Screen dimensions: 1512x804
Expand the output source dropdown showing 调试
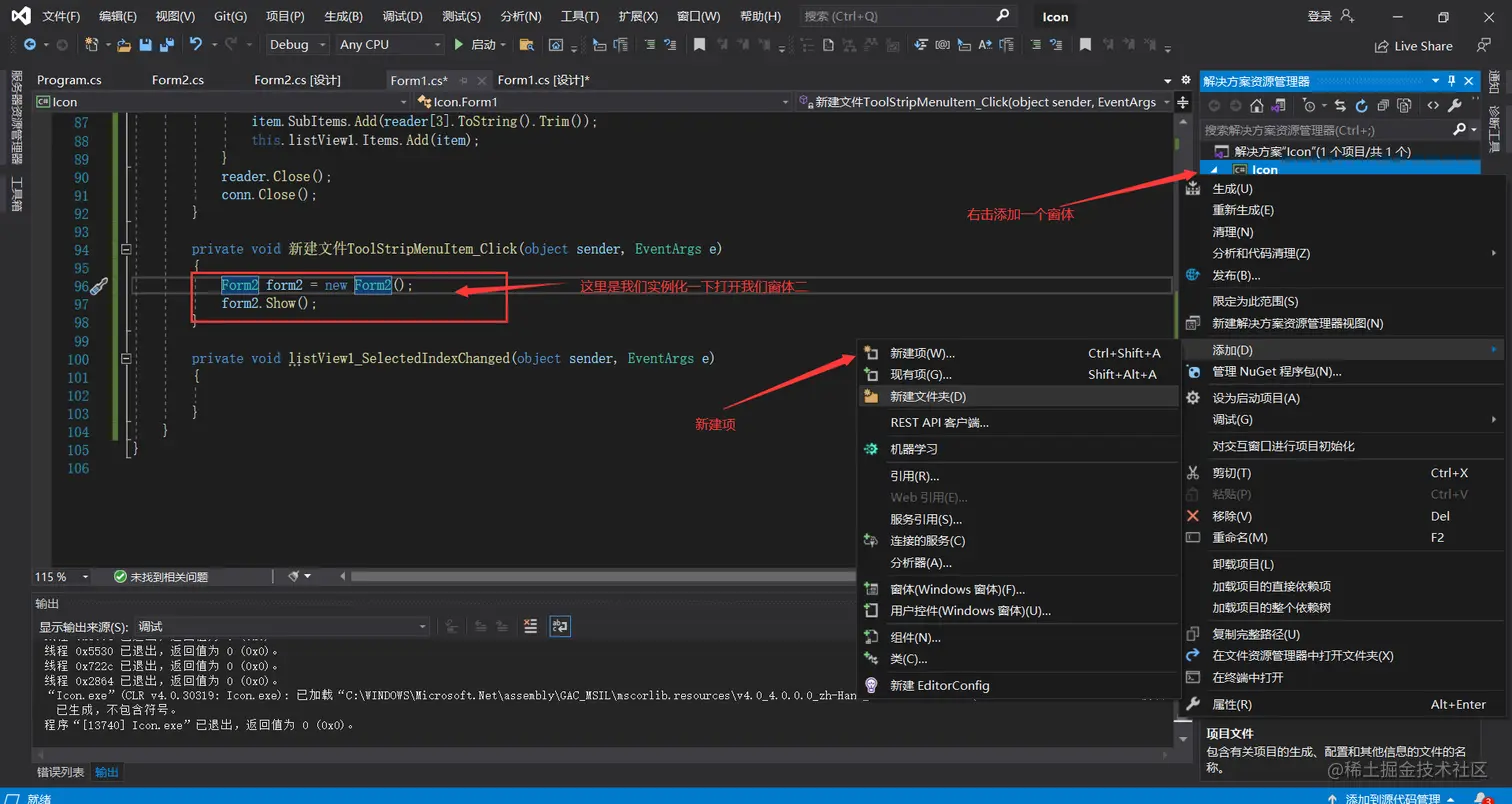click(x=281, y=627)
